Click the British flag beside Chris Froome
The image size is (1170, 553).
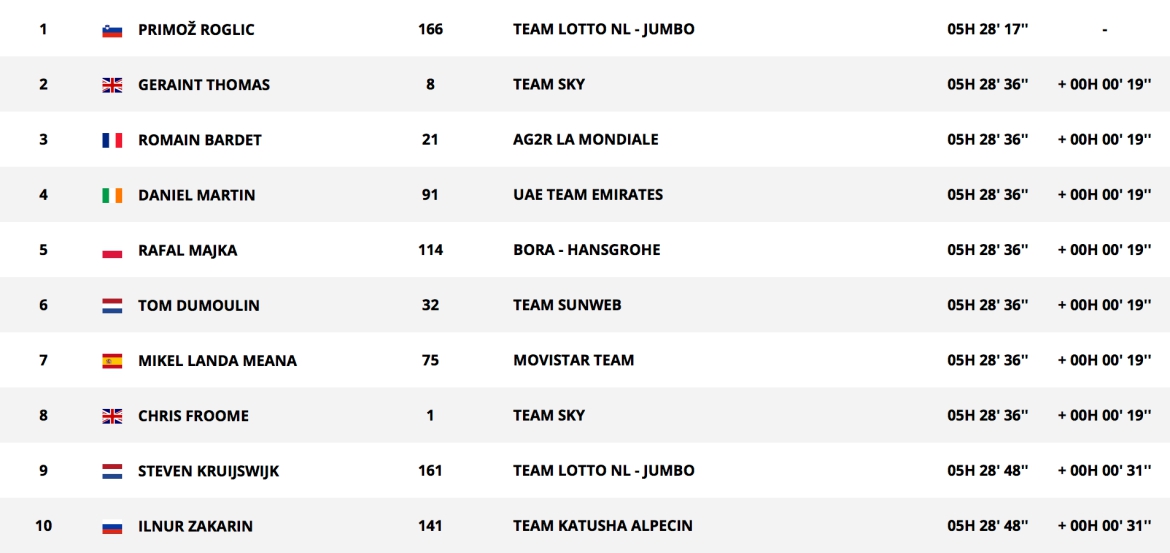click(x=112, y=416)
